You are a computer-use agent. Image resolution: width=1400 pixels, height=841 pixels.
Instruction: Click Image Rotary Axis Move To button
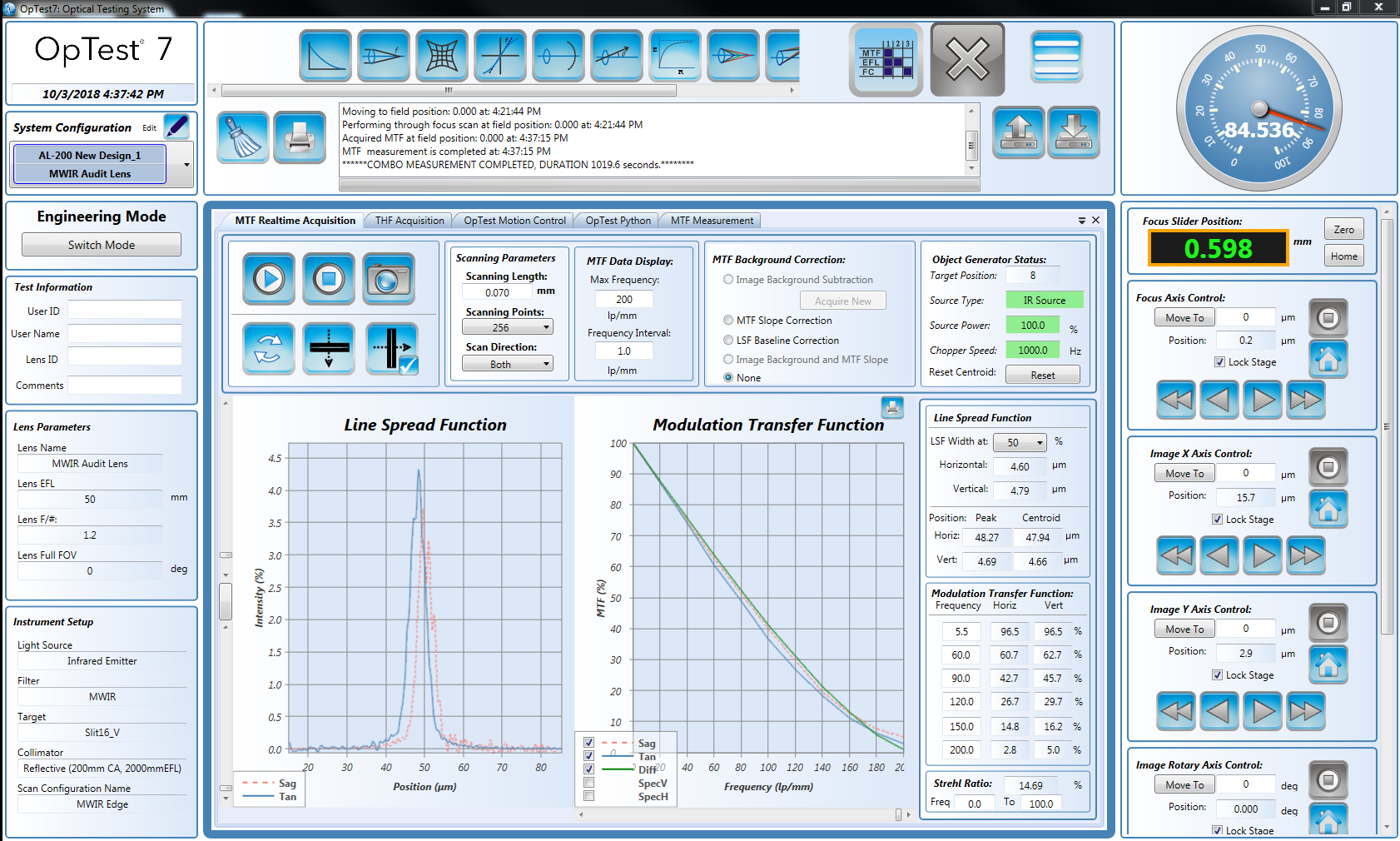(x=1184, y=784)
